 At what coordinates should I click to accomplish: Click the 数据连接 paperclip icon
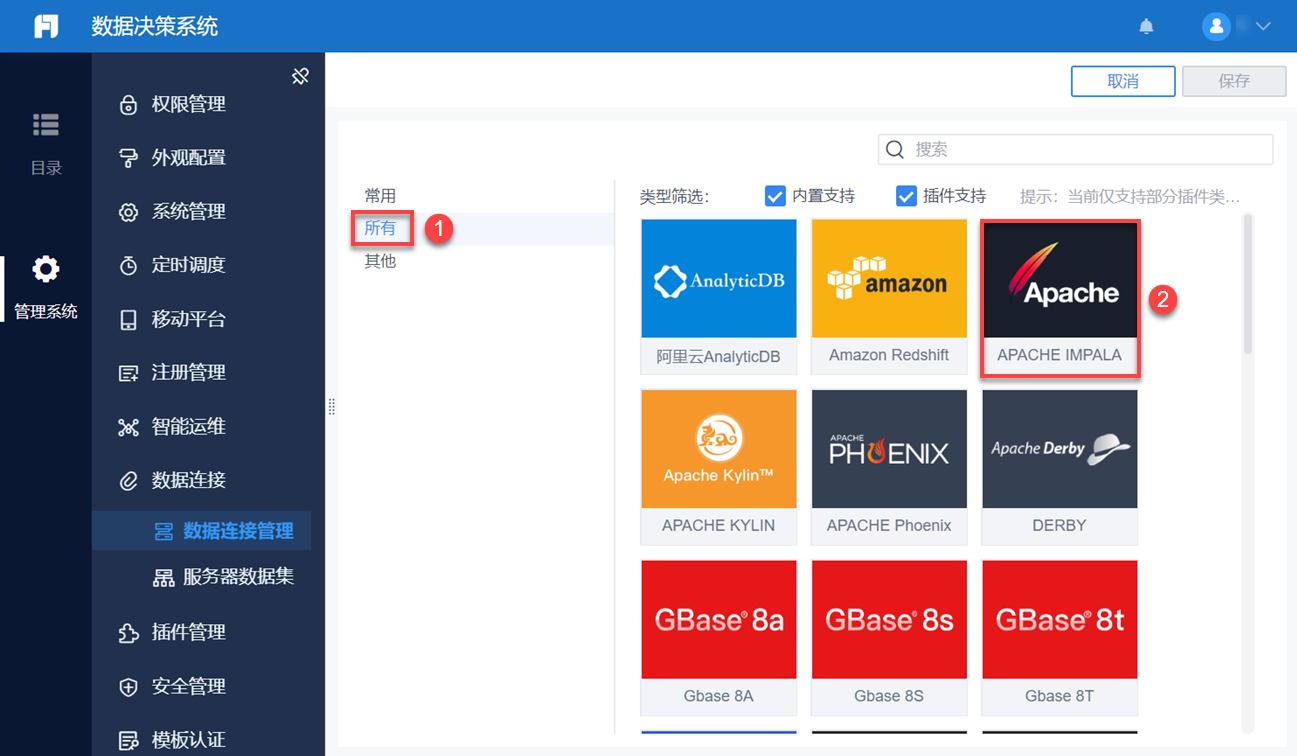pyautogui.click(x=128, y=481)
